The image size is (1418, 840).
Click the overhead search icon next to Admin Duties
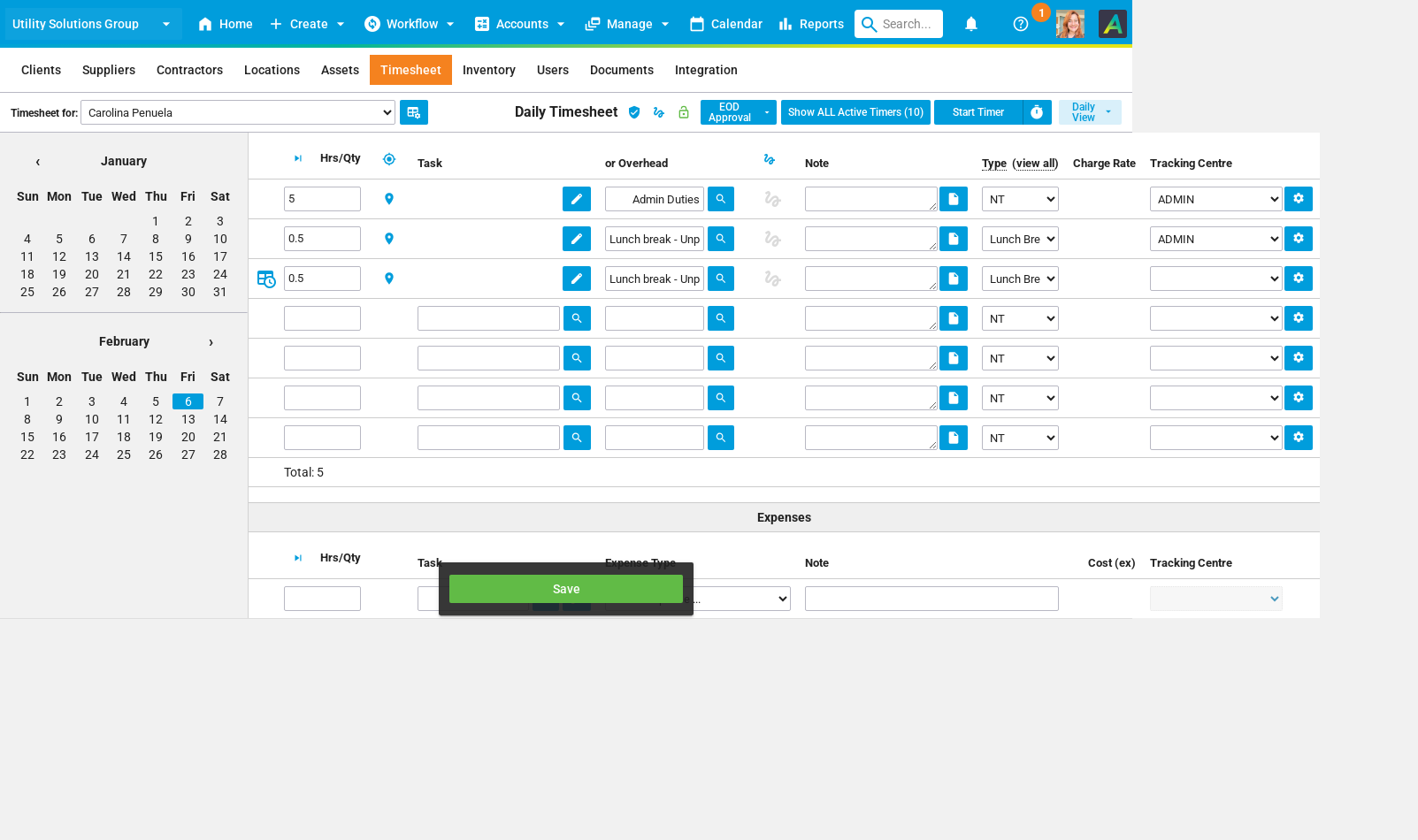tap(720, 199)
